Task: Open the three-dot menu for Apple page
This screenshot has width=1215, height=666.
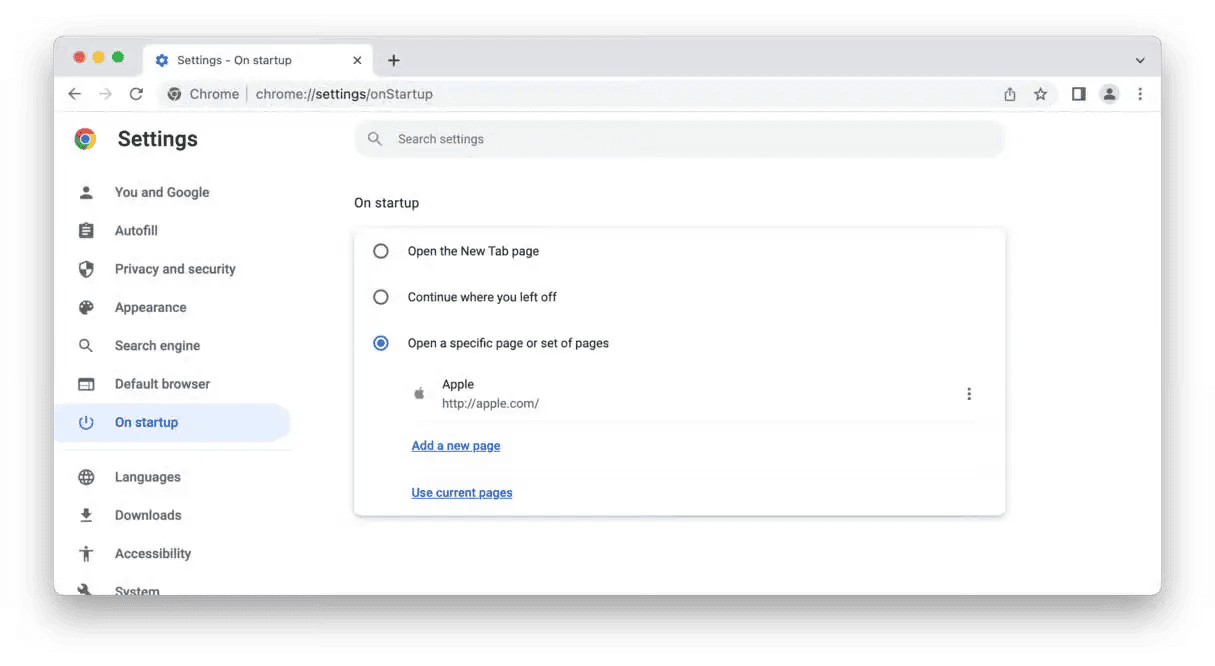Action: 968,394
